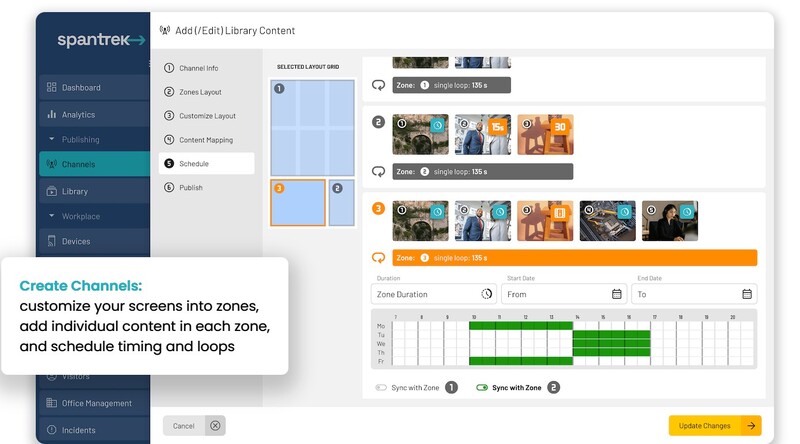Click the orange loop icon for Zone 3
800x444 pixels.
(x=378, y=258)
